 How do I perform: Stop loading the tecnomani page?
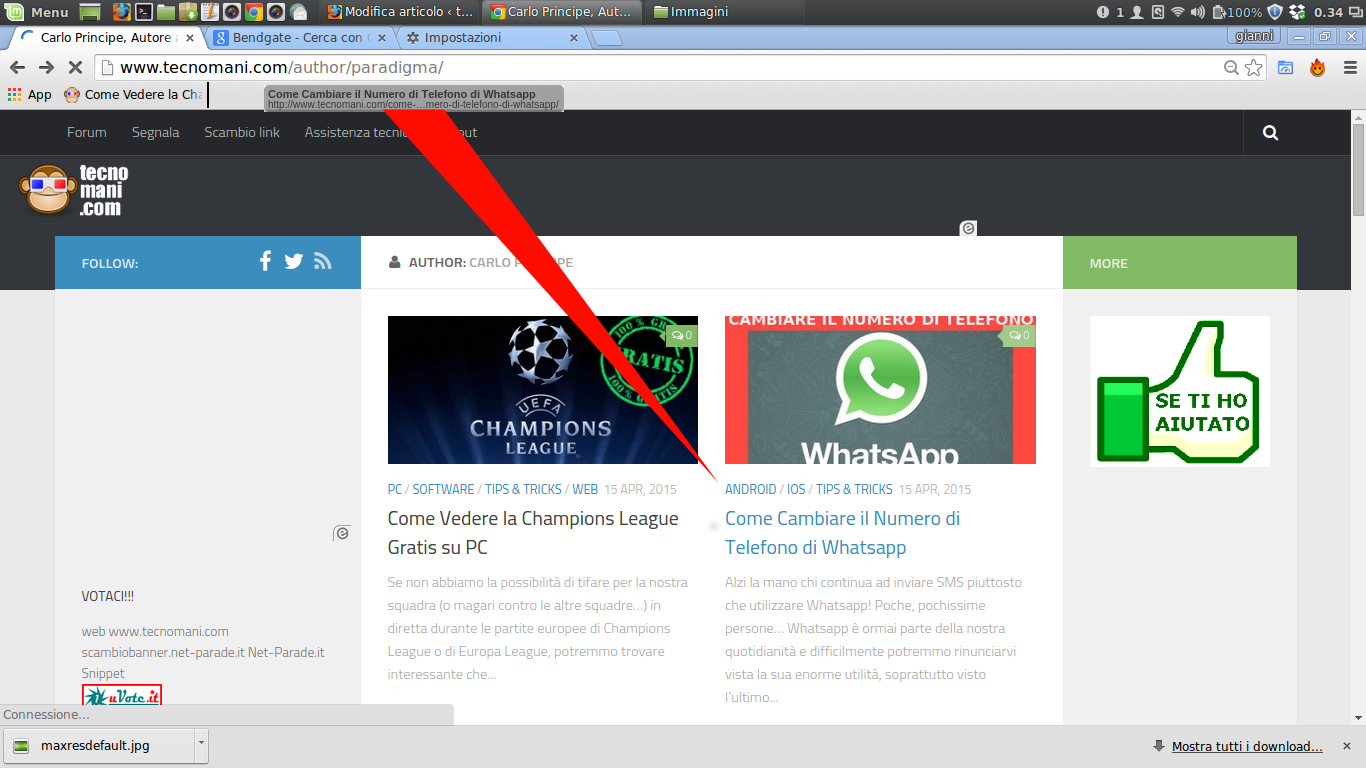(x=75, y=67)
